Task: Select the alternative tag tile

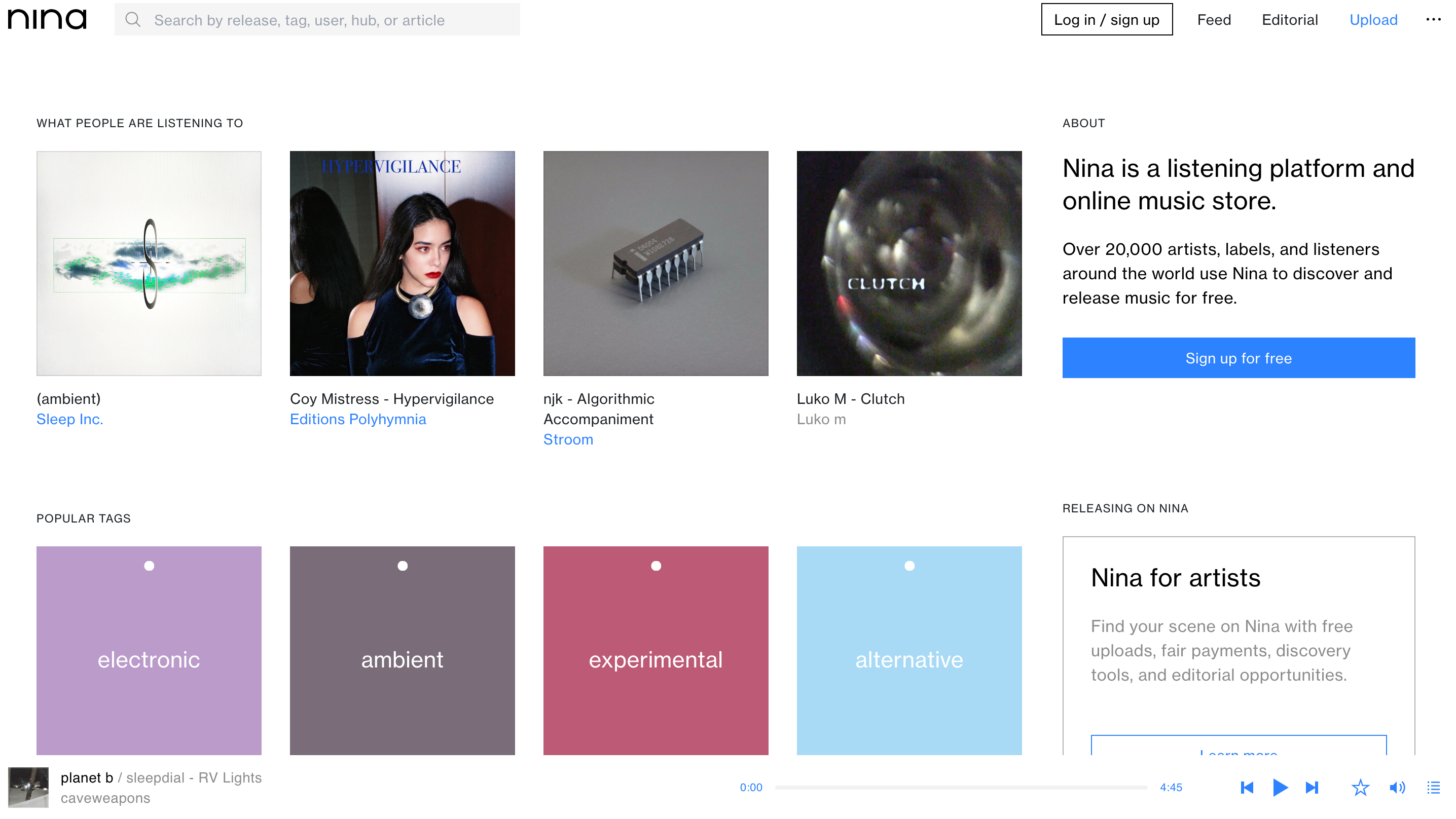Action: pyautogui.click(x=909, y=651)
